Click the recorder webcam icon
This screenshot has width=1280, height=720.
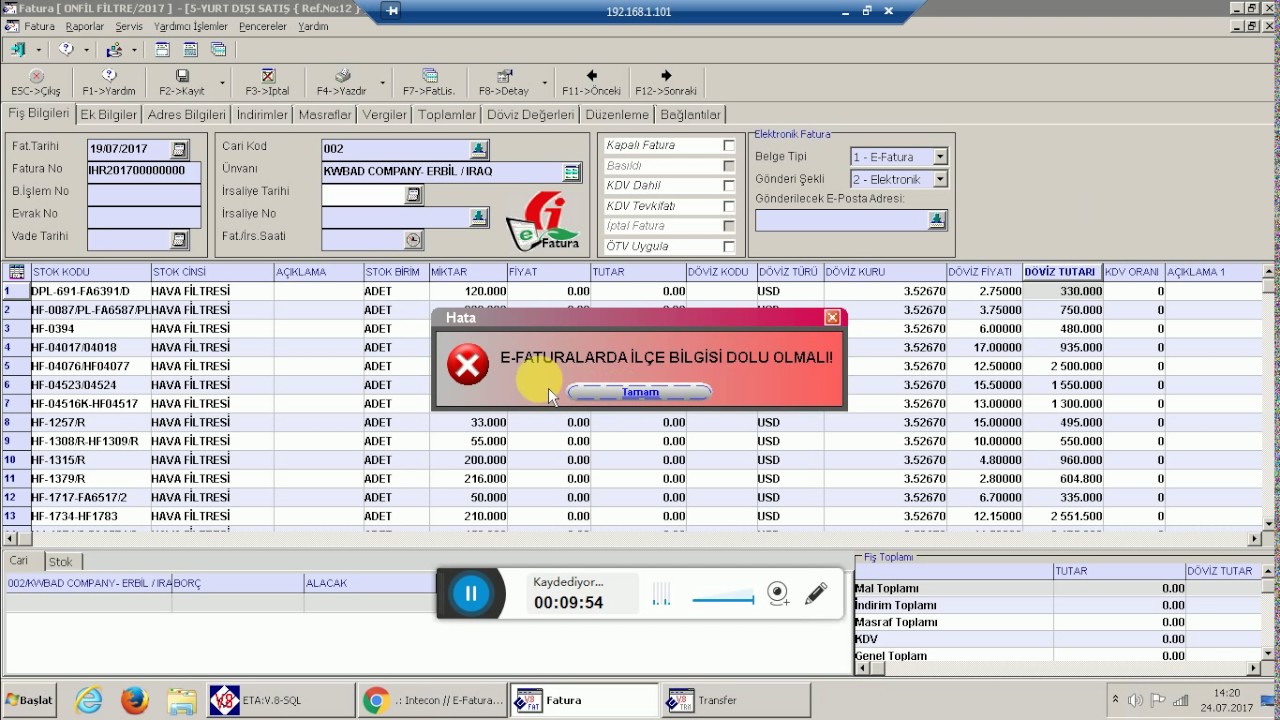[778, 594]
